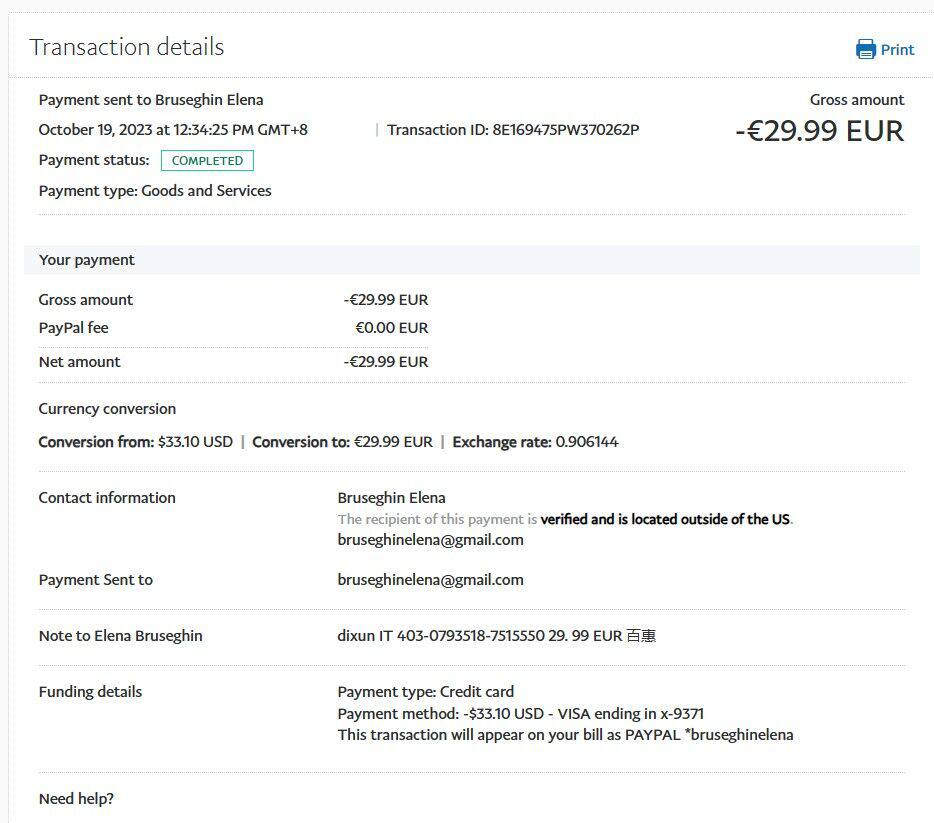The width and height of the screenshot is (934, 823).
Task: Click the printer icon
Action: [x=865, y=49]
